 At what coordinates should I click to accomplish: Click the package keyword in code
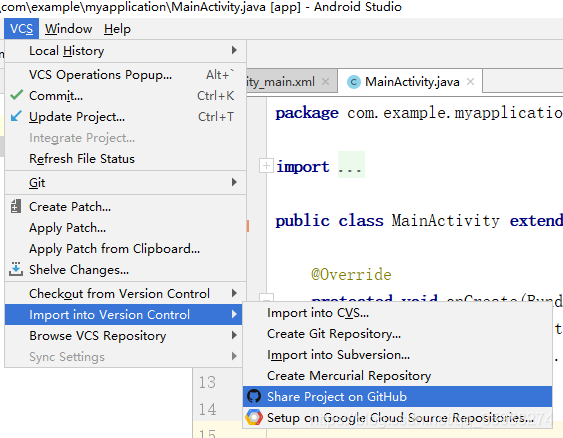307,113
